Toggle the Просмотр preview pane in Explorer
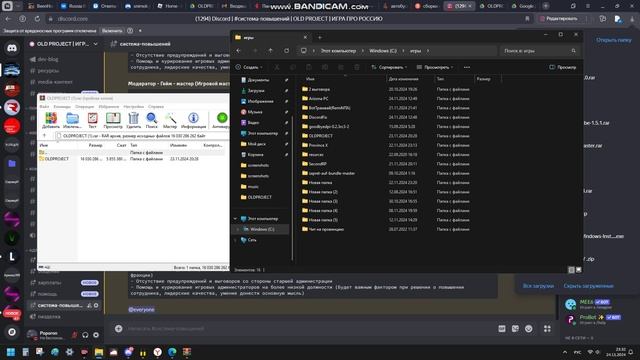Image resolution: width=640 pixels, height=360 pixels. pyautogui.click(x=562, y=67)
